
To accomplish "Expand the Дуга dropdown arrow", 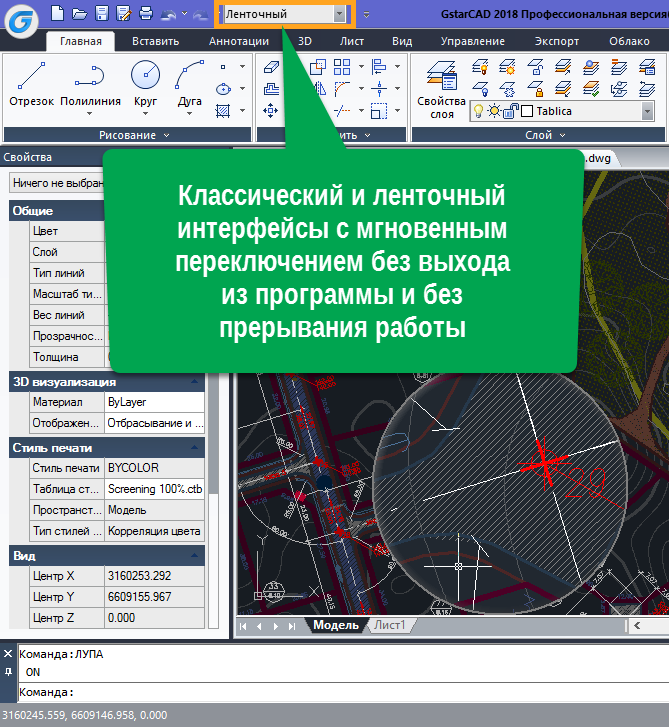I will [x=189, y=113].
